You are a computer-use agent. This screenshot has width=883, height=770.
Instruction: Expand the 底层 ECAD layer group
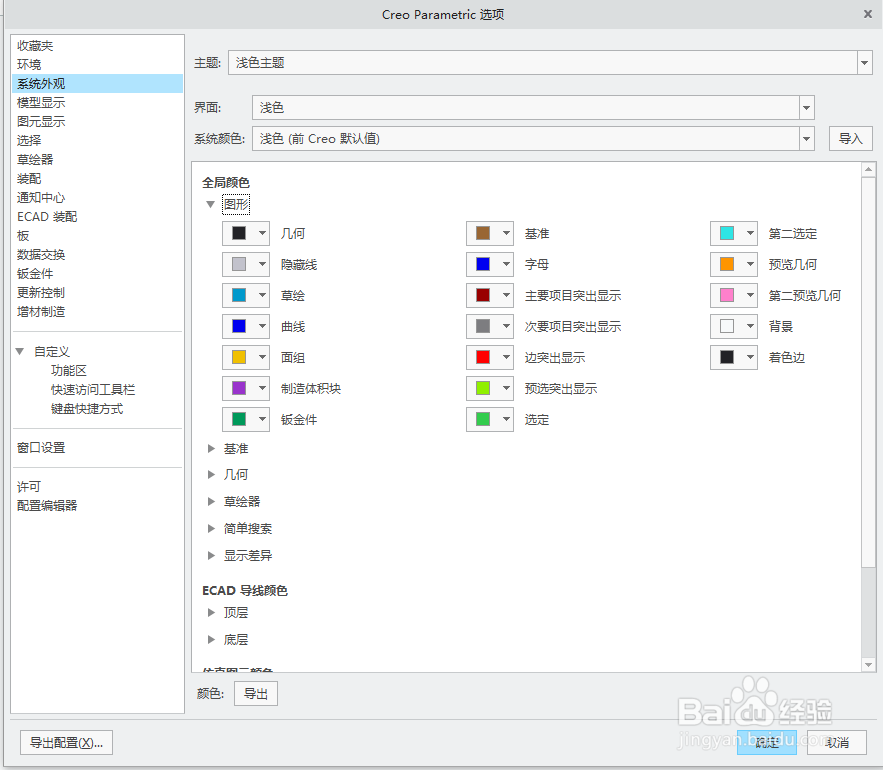tap(211, 639)
